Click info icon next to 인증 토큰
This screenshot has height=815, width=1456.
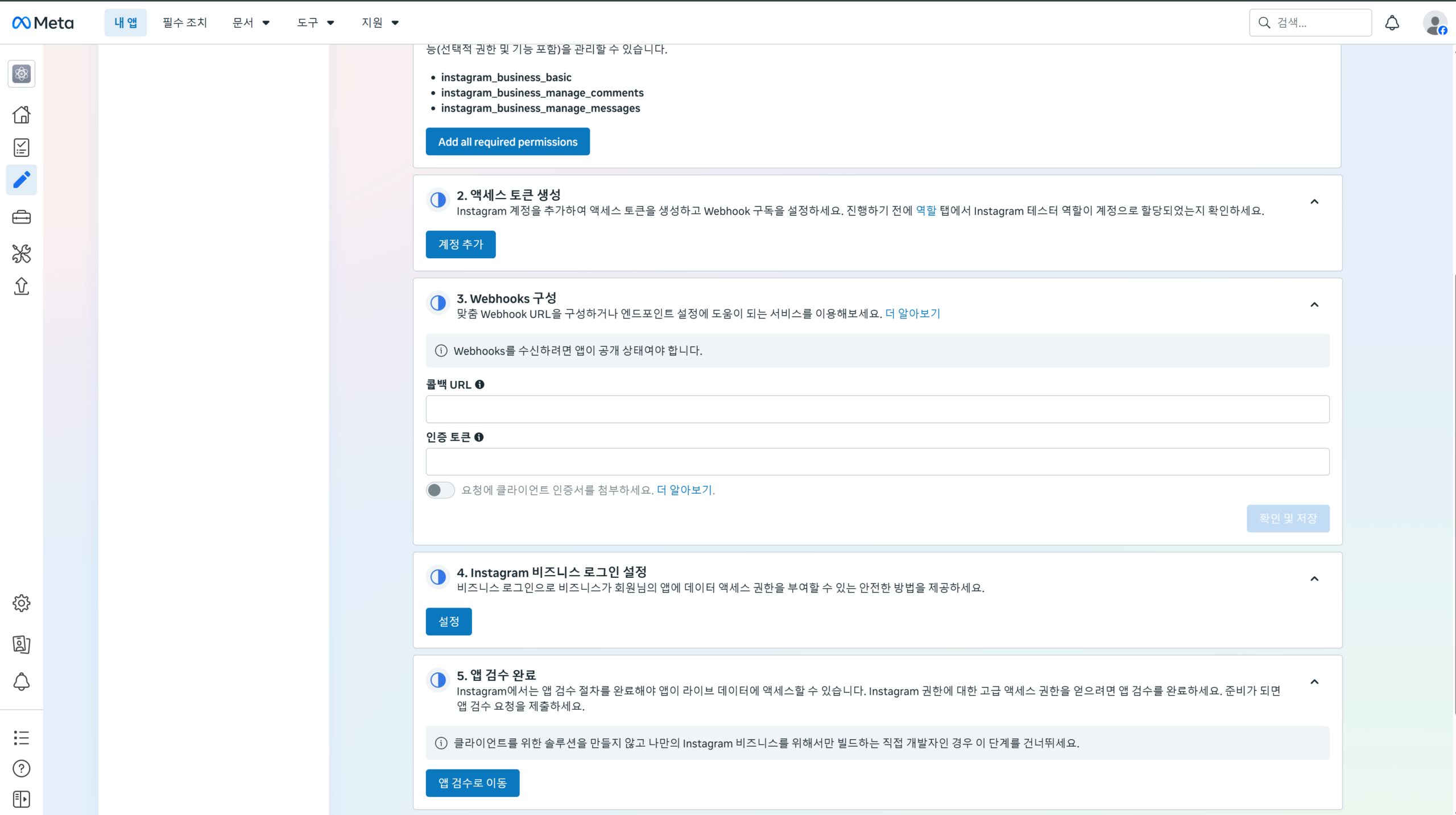479,437
